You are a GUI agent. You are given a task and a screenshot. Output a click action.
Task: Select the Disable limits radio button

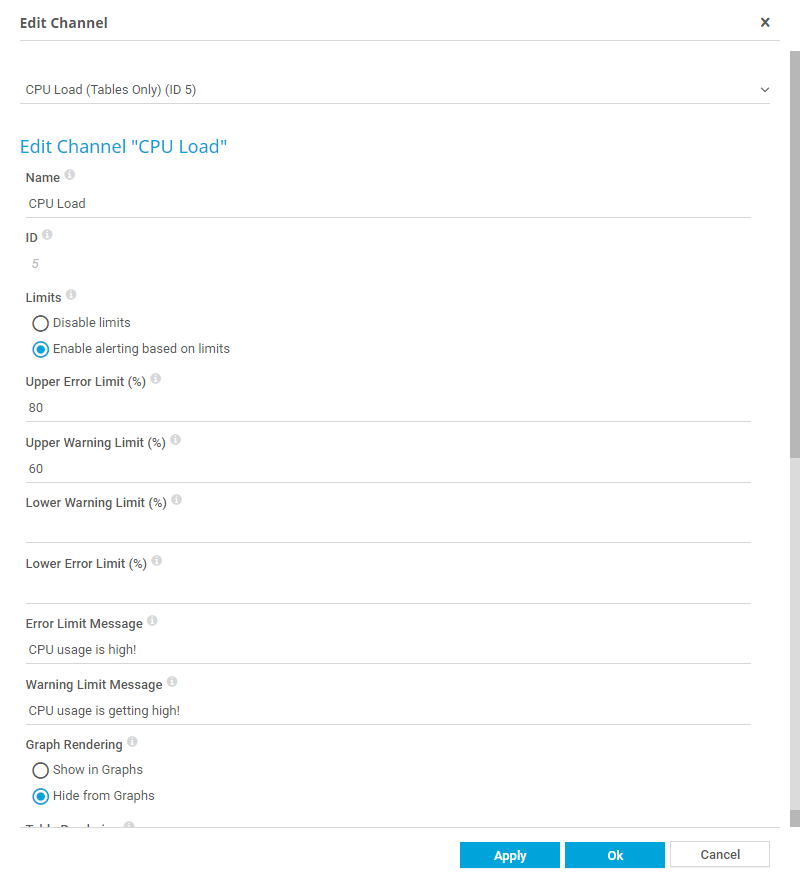pyautogui.click(x=41, y=323)
